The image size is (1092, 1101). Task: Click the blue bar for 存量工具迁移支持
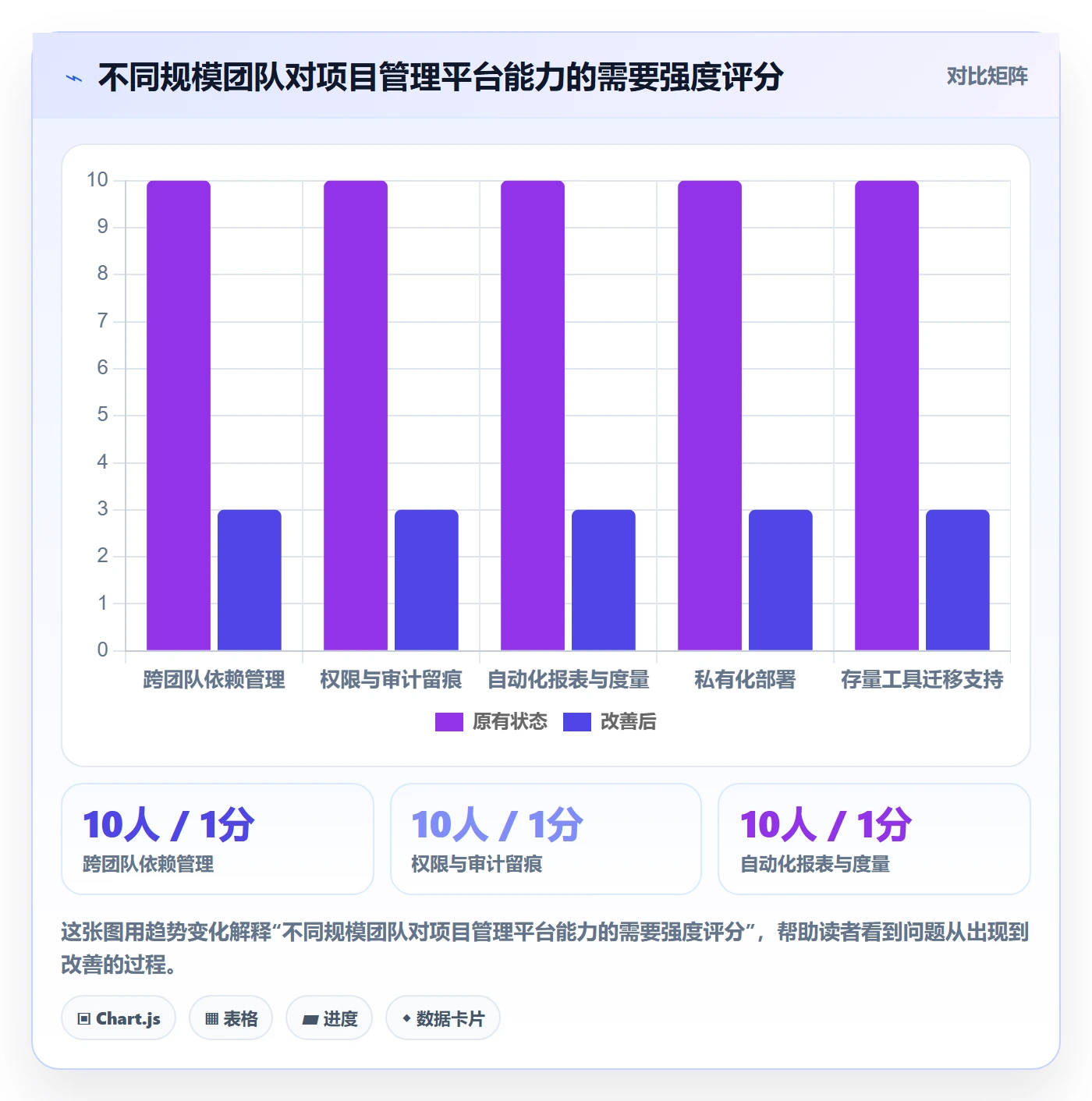pos(958,580)
